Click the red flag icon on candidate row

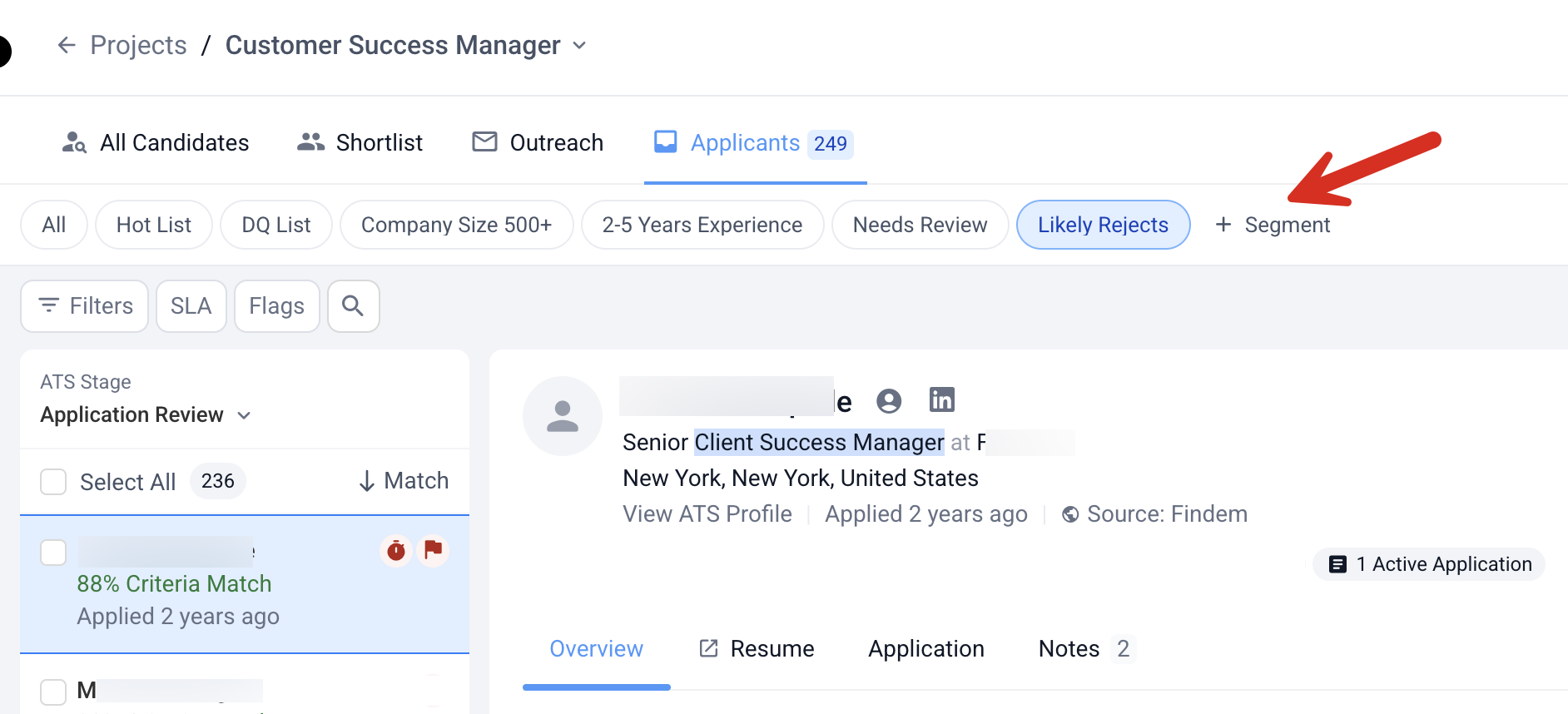tap(433, 550)
